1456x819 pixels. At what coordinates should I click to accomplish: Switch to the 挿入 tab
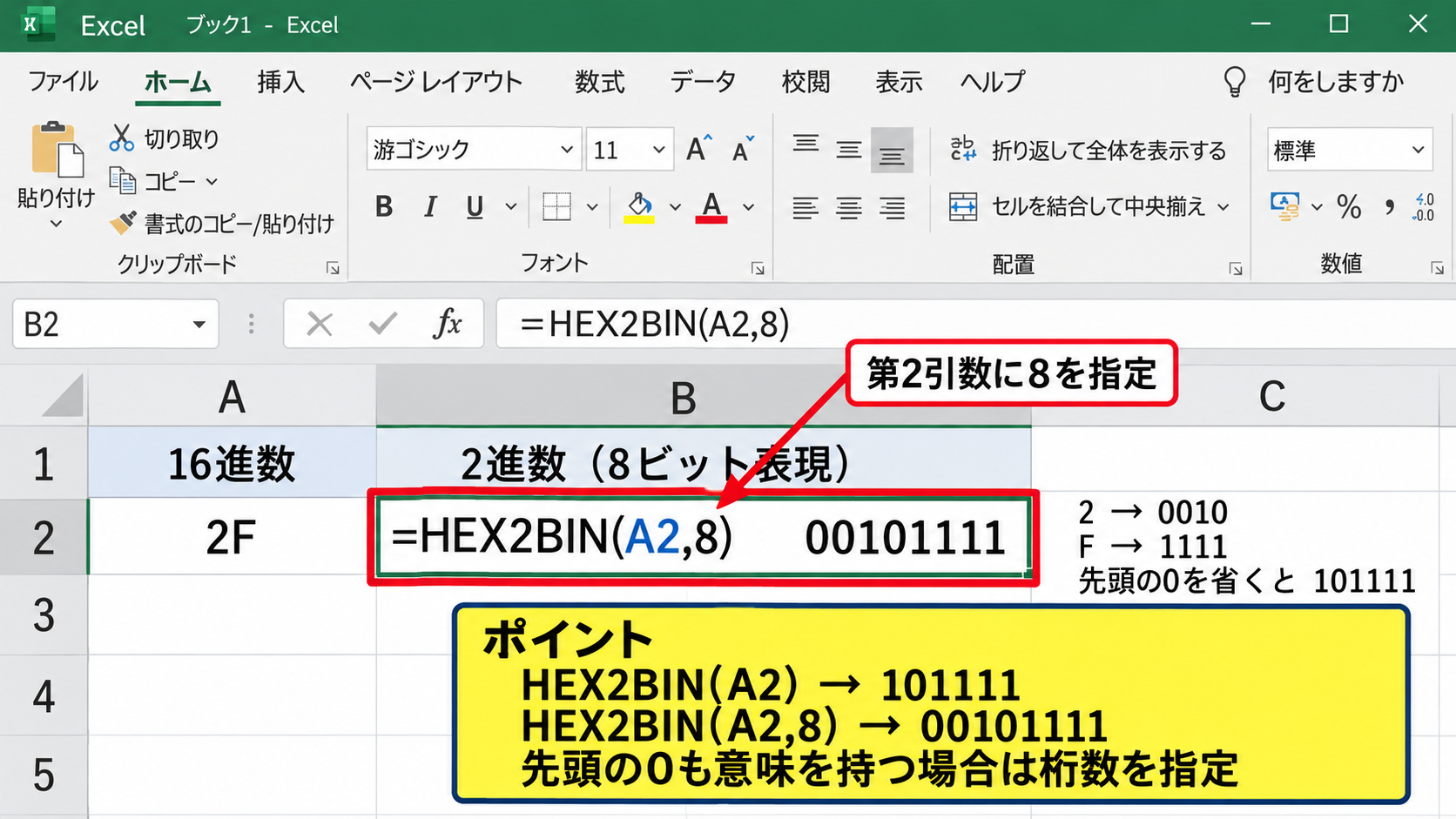281,82
